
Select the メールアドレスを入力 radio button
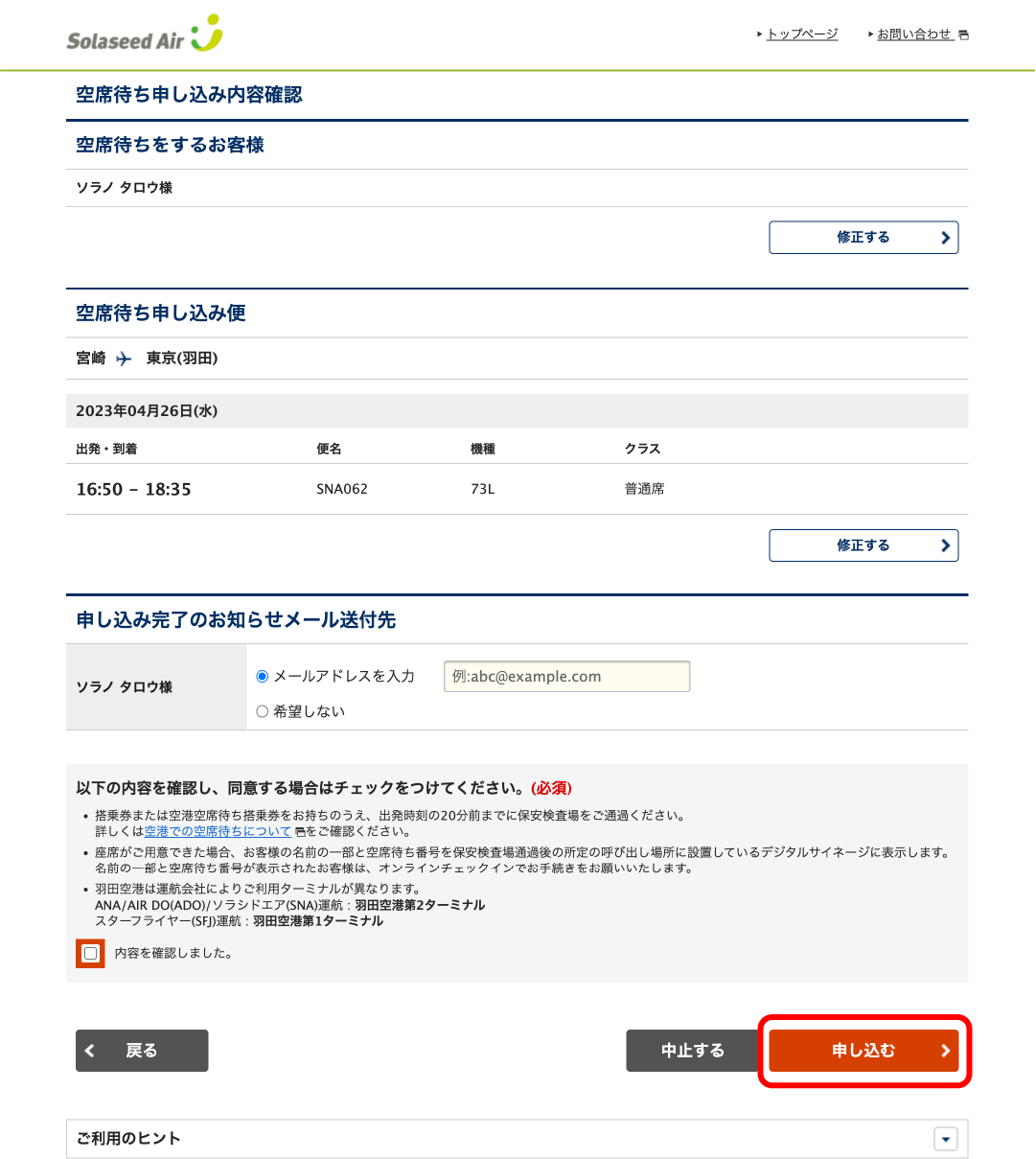[x=263, y=677]
